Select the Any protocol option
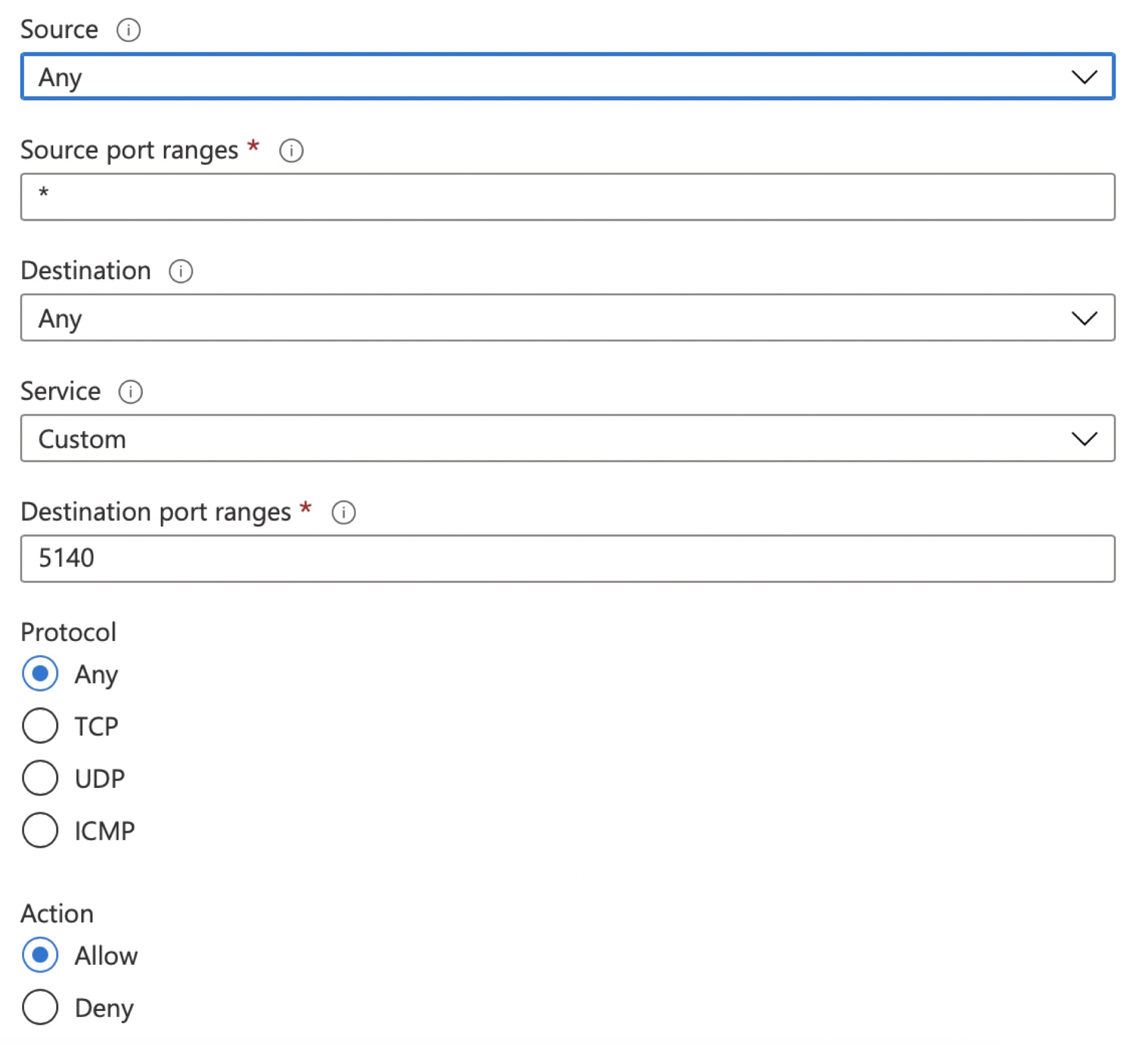The image size is (1148, 1045). click(x=39, y=674)
